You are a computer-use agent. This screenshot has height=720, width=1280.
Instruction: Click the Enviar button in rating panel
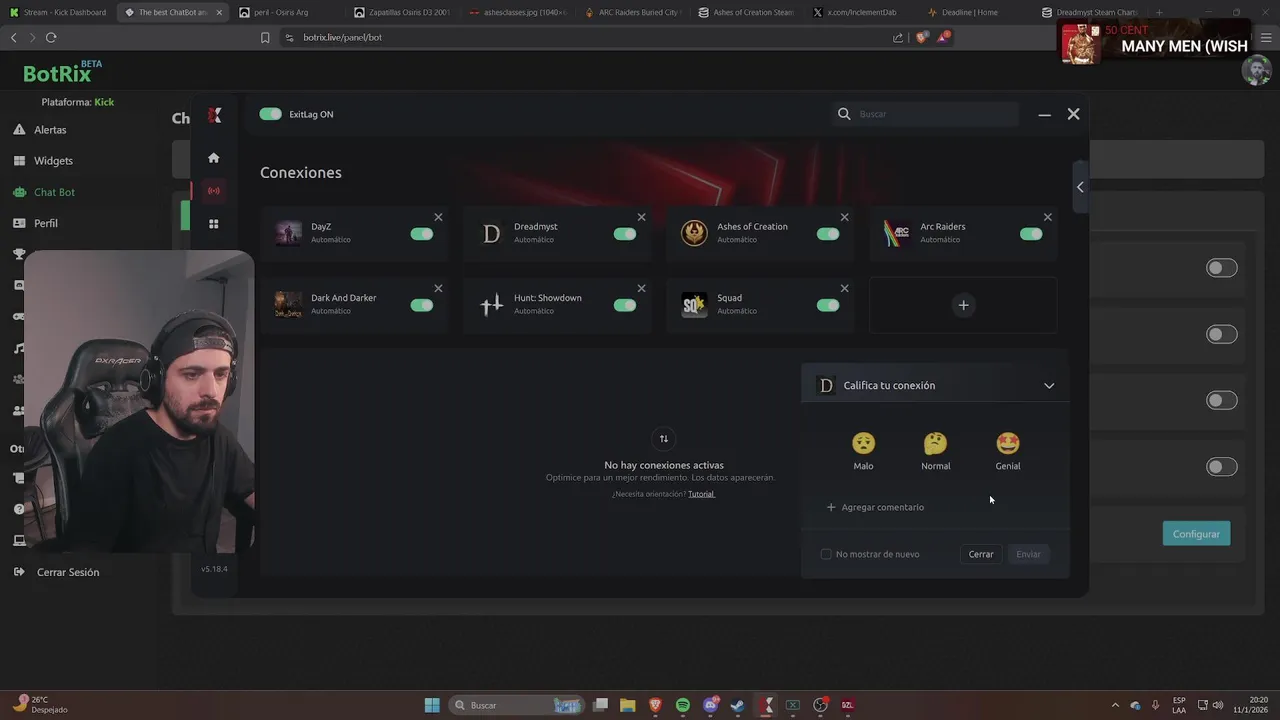(1029, 554)
